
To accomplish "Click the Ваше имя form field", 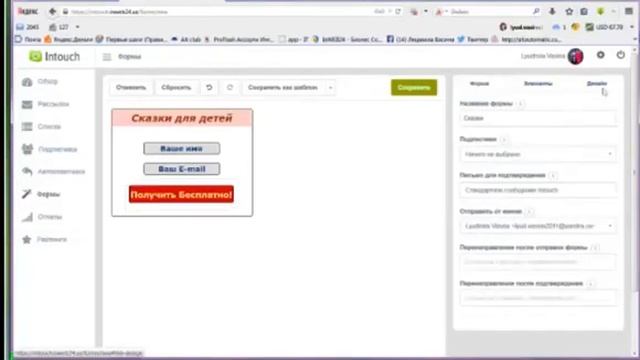I will 182,149.
